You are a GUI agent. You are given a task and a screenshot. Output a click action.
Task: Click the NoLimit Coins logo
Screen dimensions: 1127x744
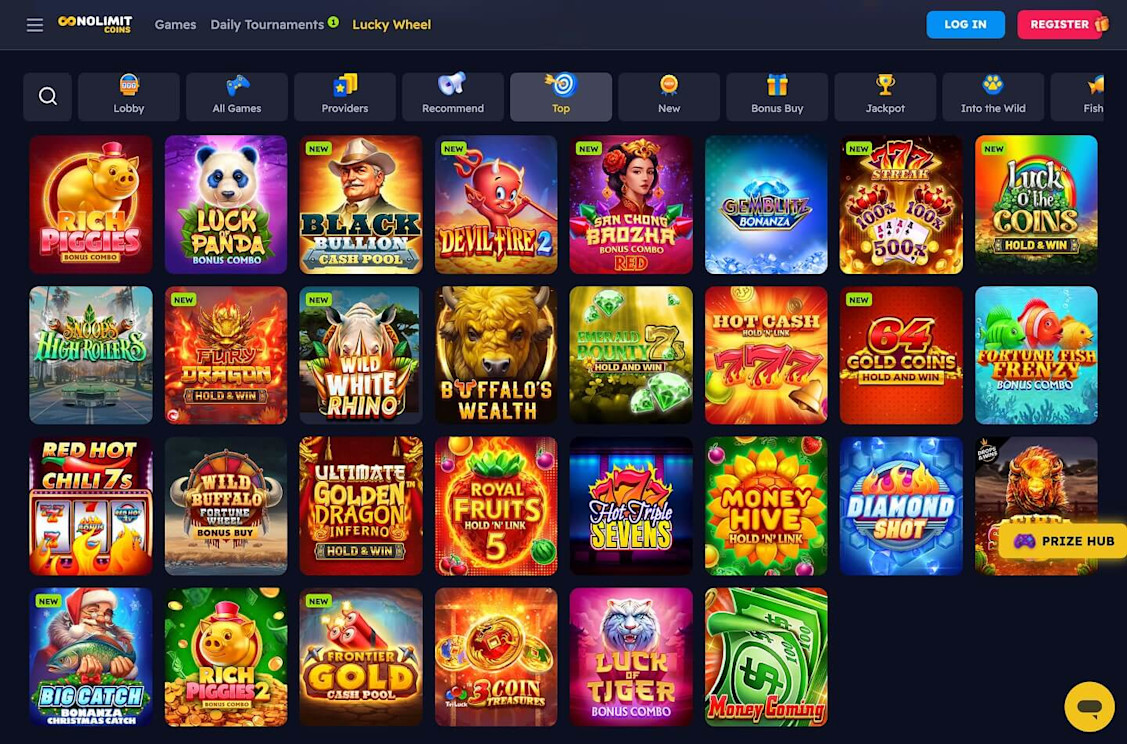click(95, 24)
